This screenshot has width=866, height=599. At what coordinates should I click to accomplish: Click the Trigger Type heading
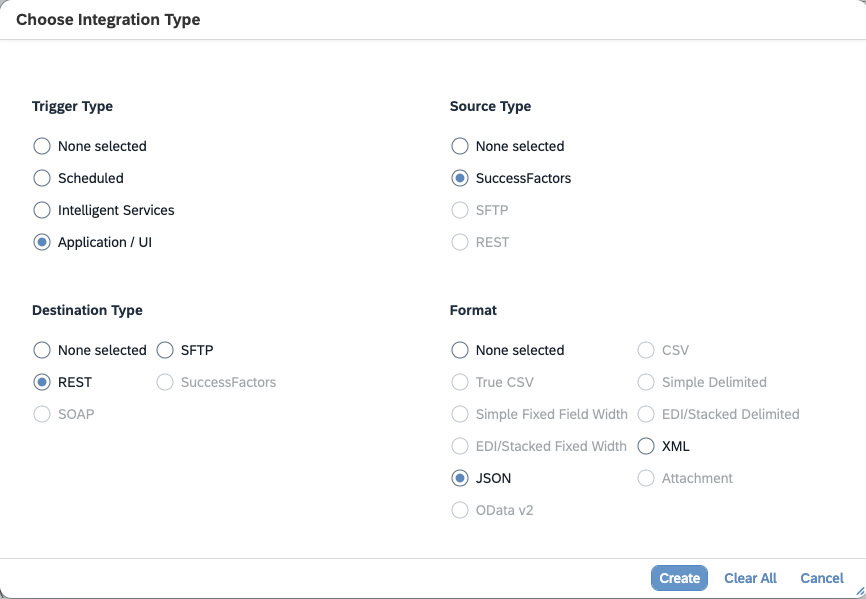pos(72,106)
